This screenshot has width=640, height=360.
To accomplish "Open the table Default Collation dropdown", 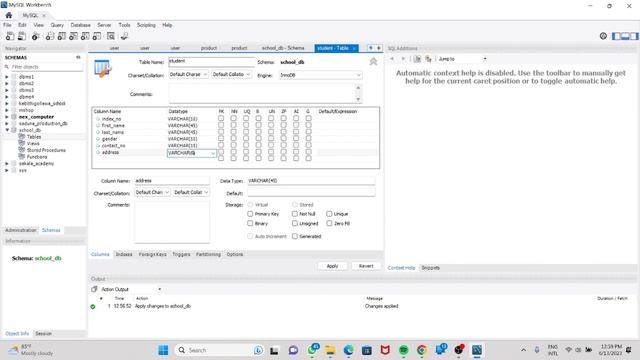I will (x=231, y=74).
